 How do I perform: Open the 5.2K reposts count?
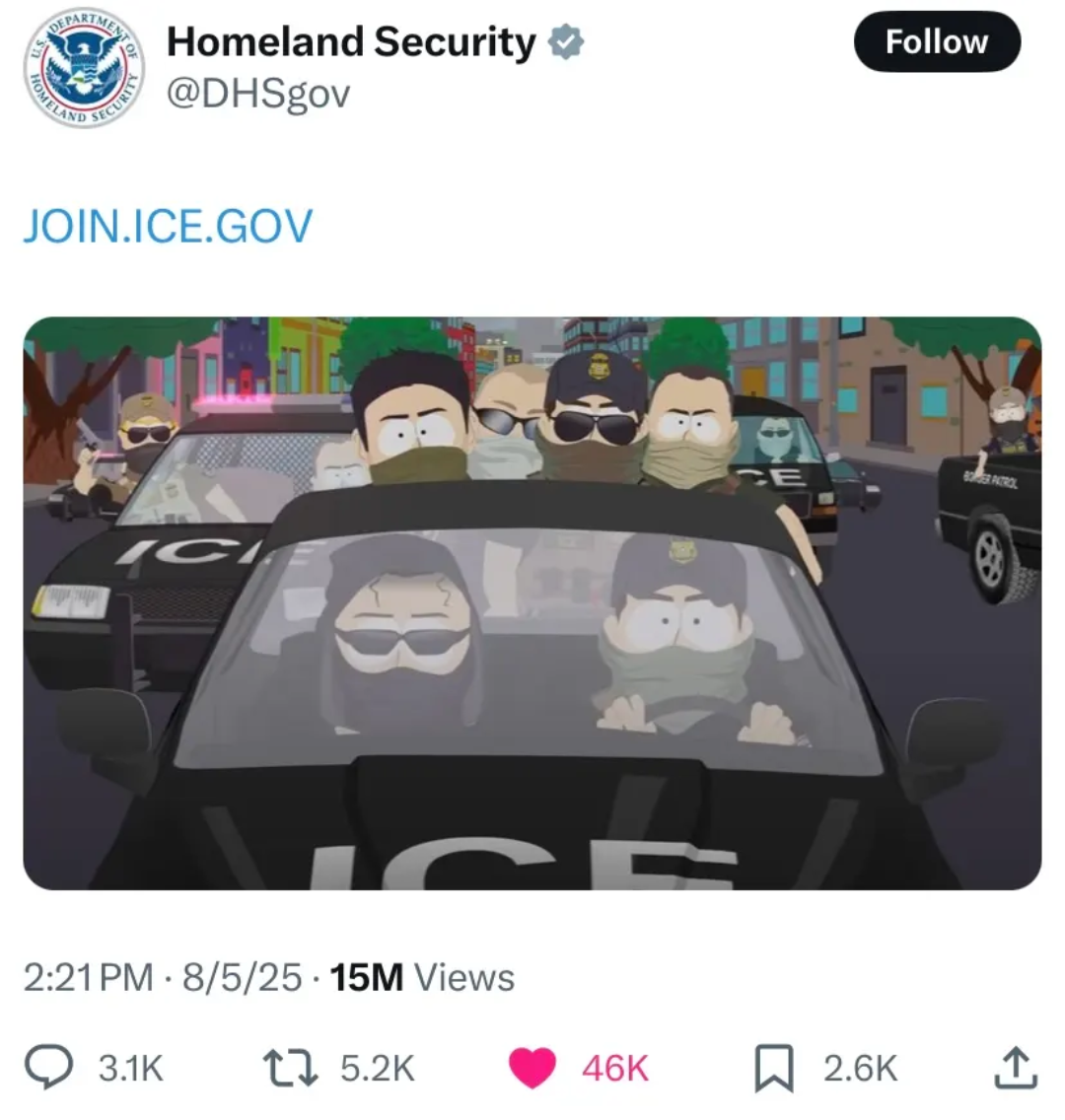377,1069
